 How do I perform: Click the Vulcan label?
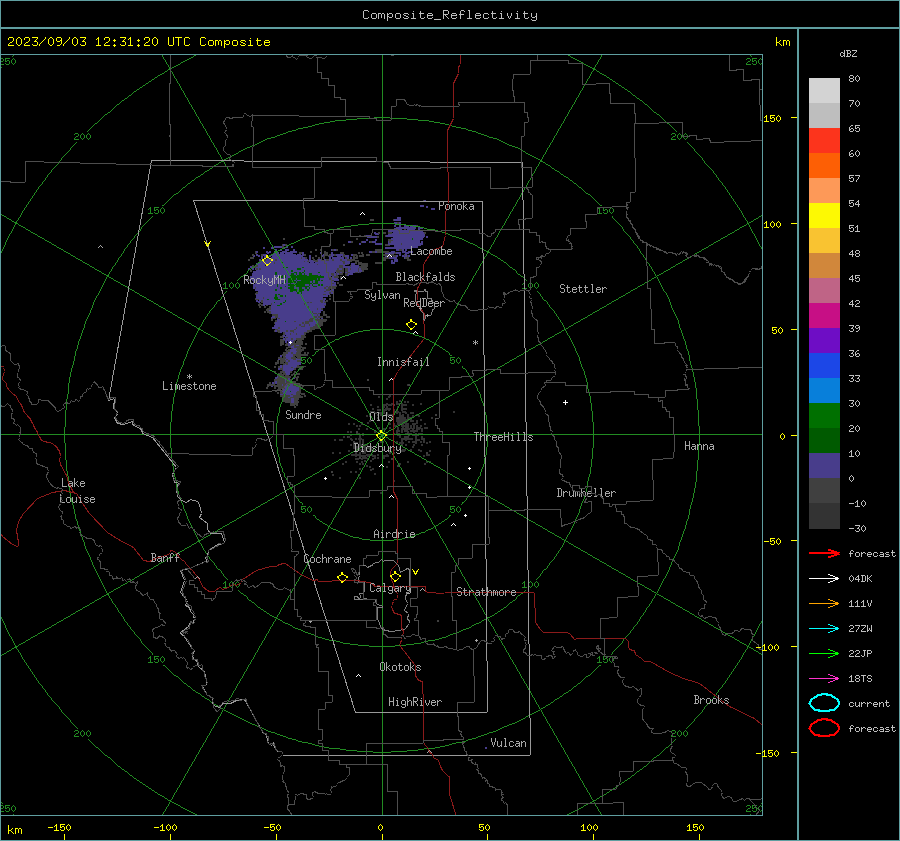(x=509, y=743)
